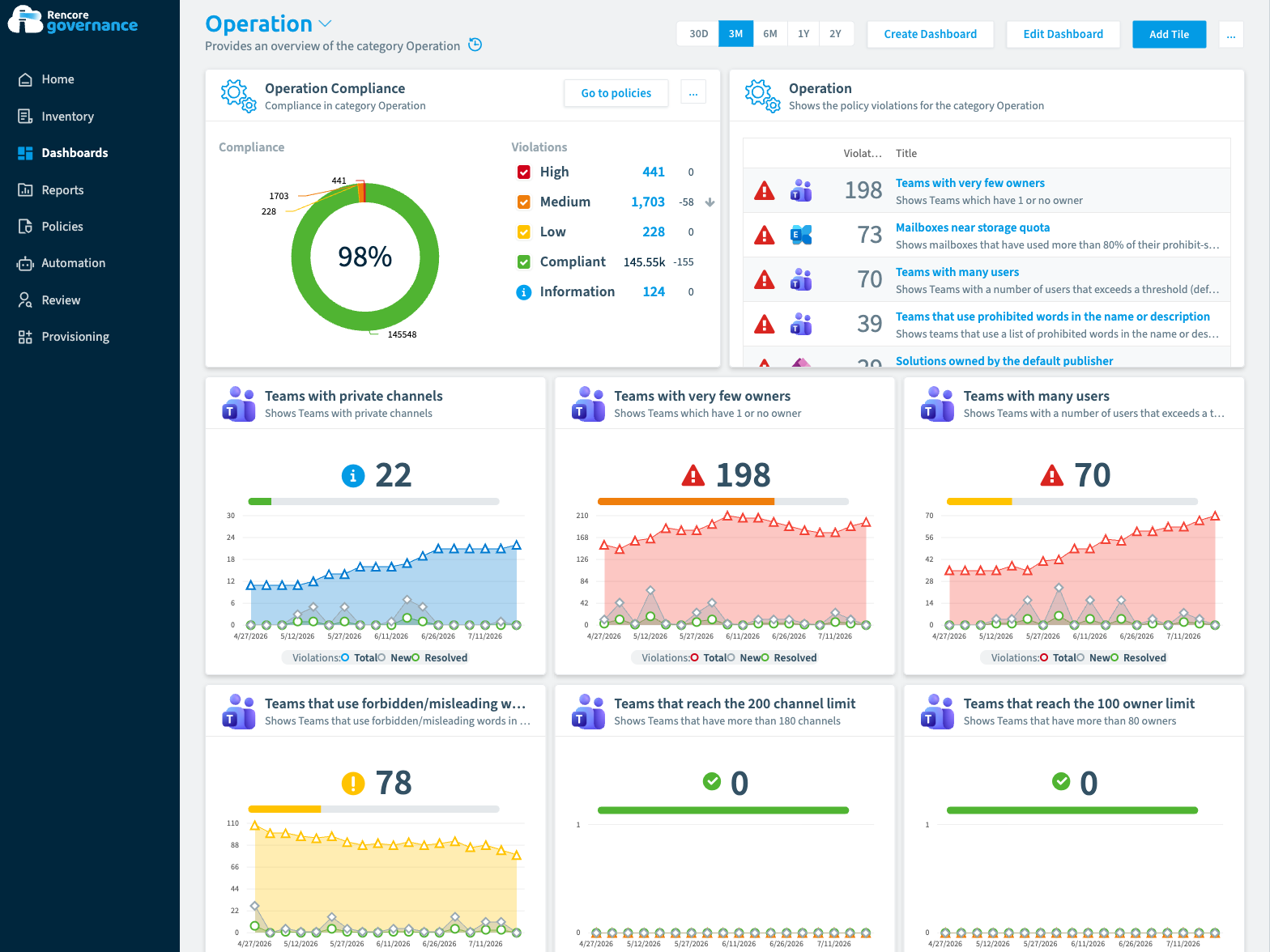1270x952 pixels.
Task: Click the Operation tile gear icon
Action: point(762,96)
